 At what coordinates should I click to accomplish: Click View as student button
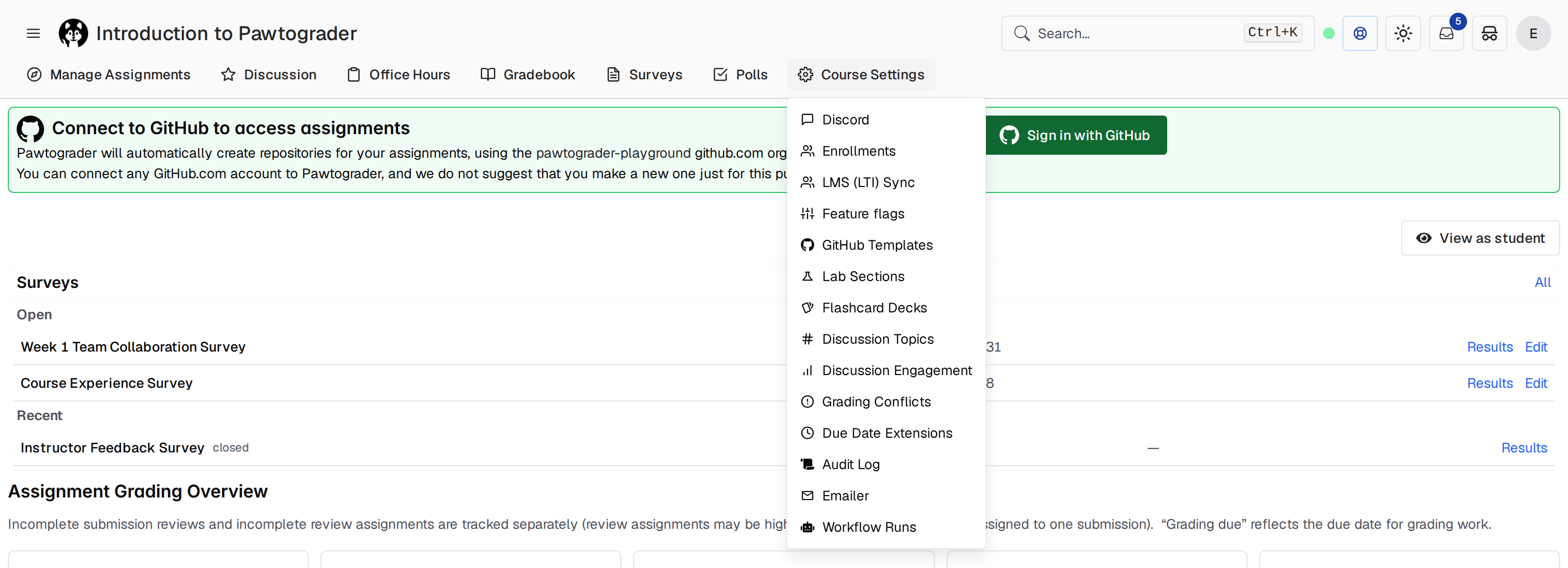pyautogui.click(x=1480, y=238)
